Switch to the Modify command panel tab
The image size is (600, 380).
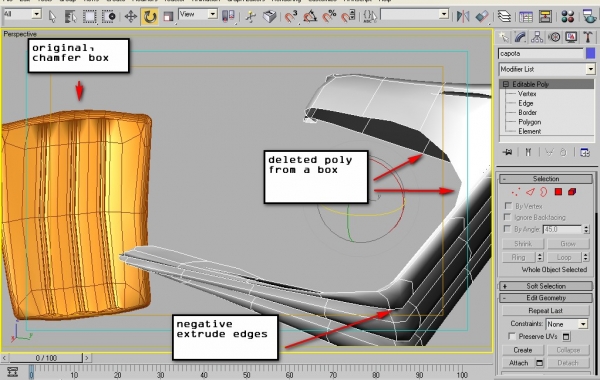(520, 37)
